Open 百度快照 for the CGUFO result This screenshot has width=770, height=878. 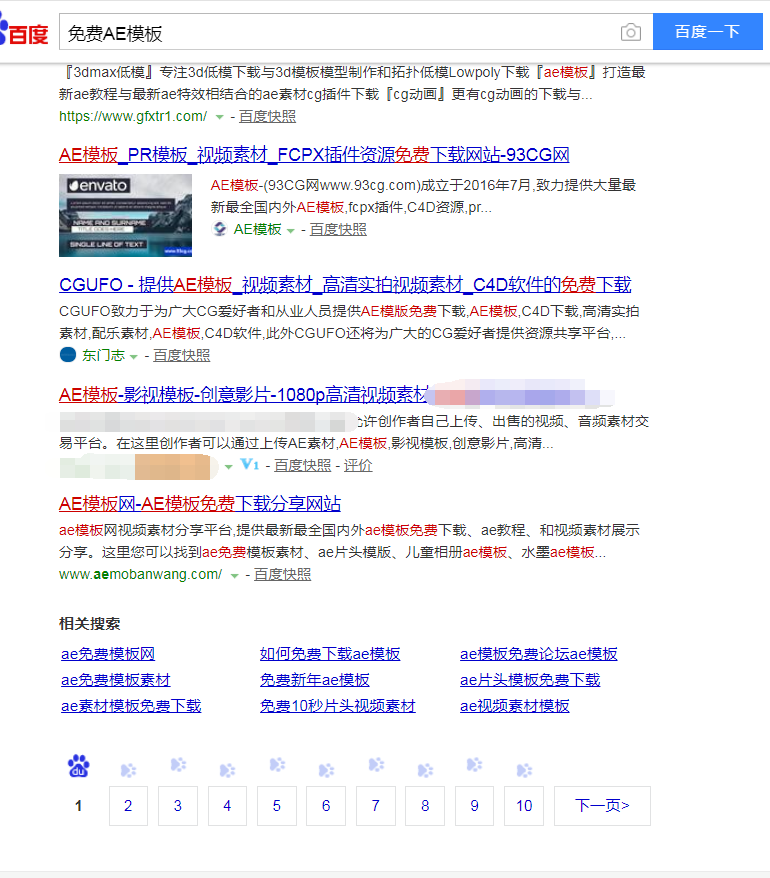(181, 355)
